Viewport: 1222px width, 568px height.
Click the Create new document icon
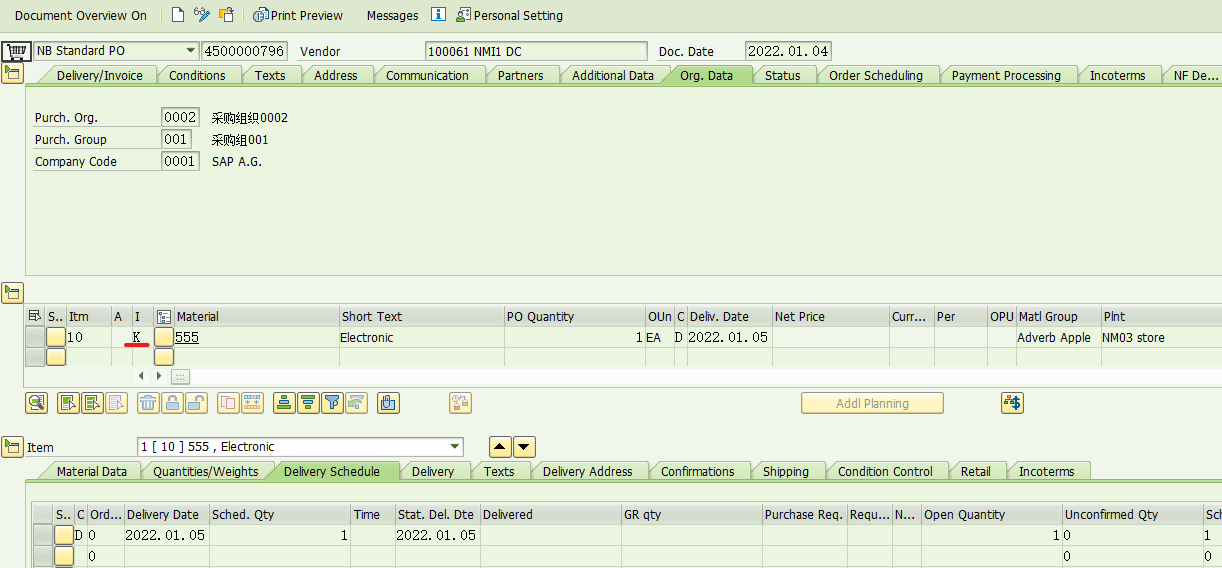tap(178, 15)
